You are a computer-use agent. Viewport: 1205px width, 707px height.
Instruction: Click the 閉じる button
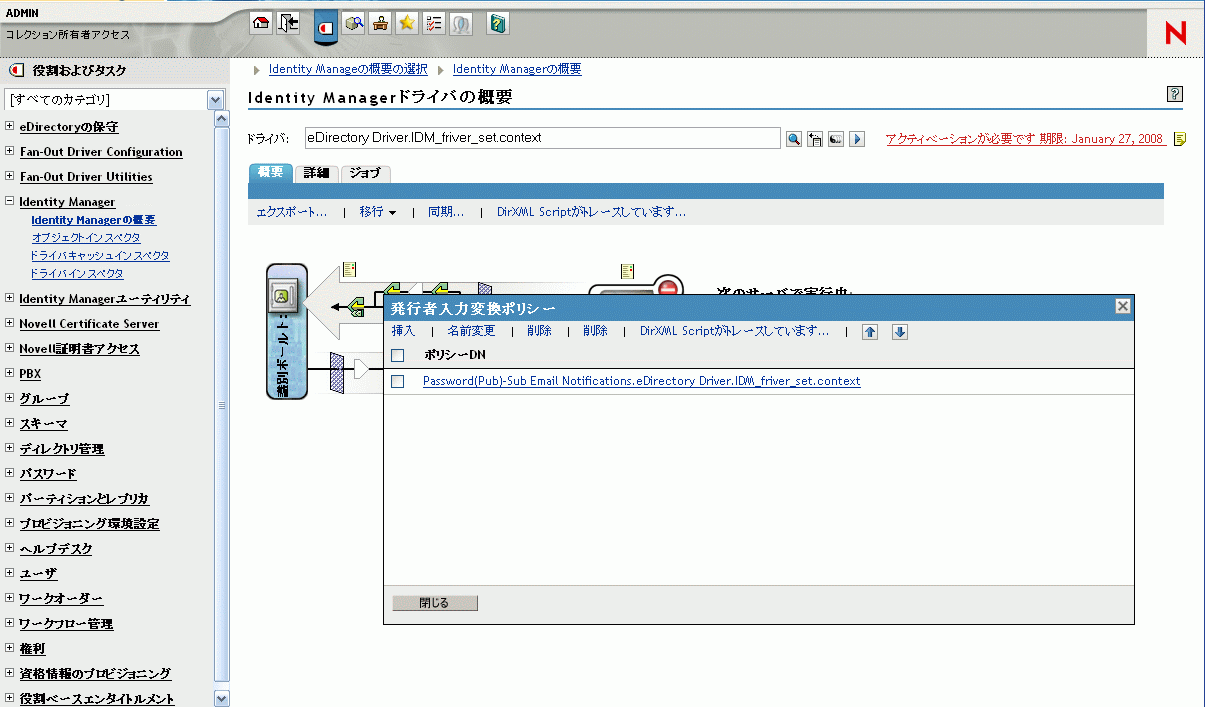(x=435, y=603)
